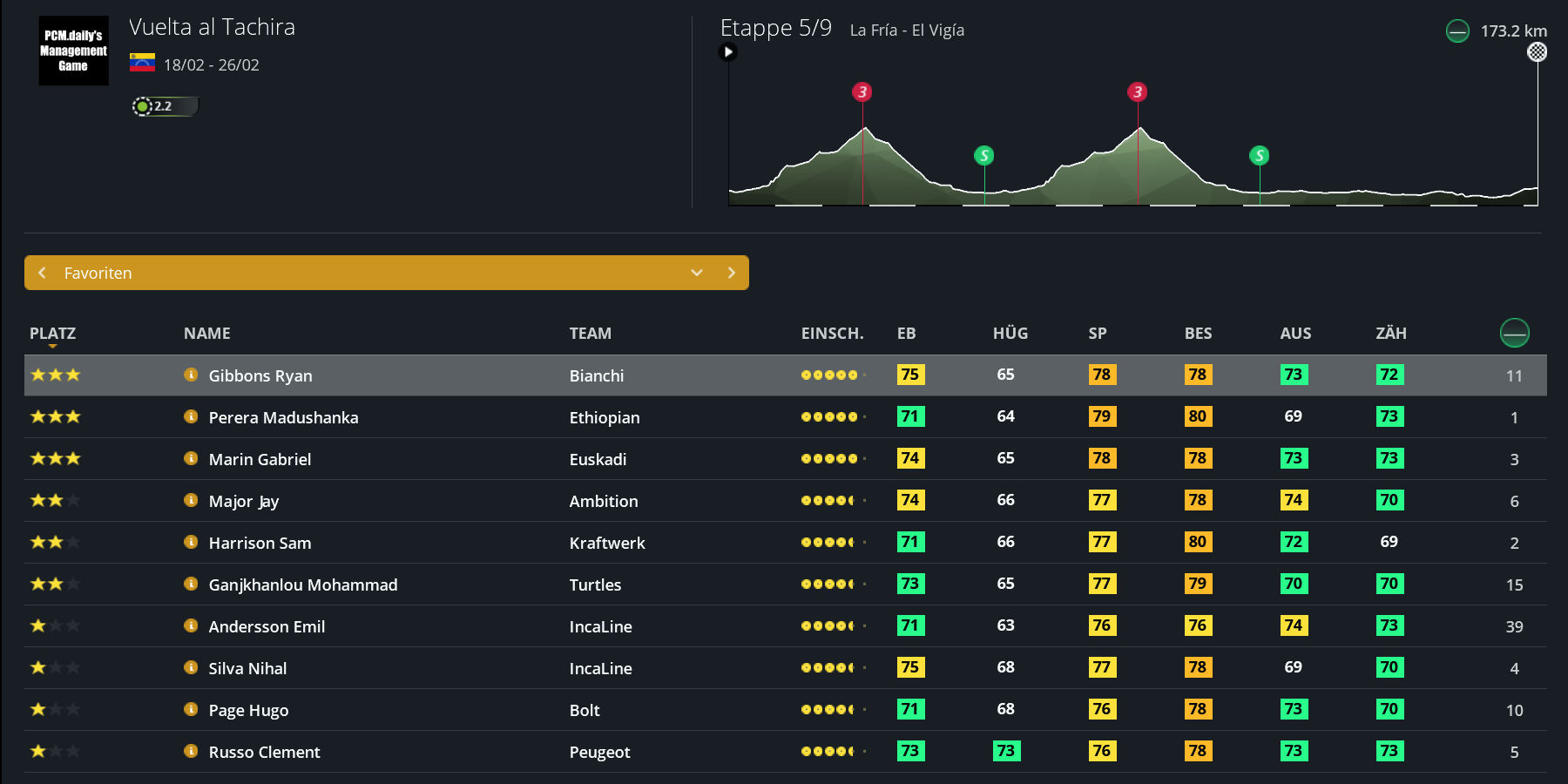Open rider Marin Gabriel's name link
1568x784 pixels.
click(260, 459)
